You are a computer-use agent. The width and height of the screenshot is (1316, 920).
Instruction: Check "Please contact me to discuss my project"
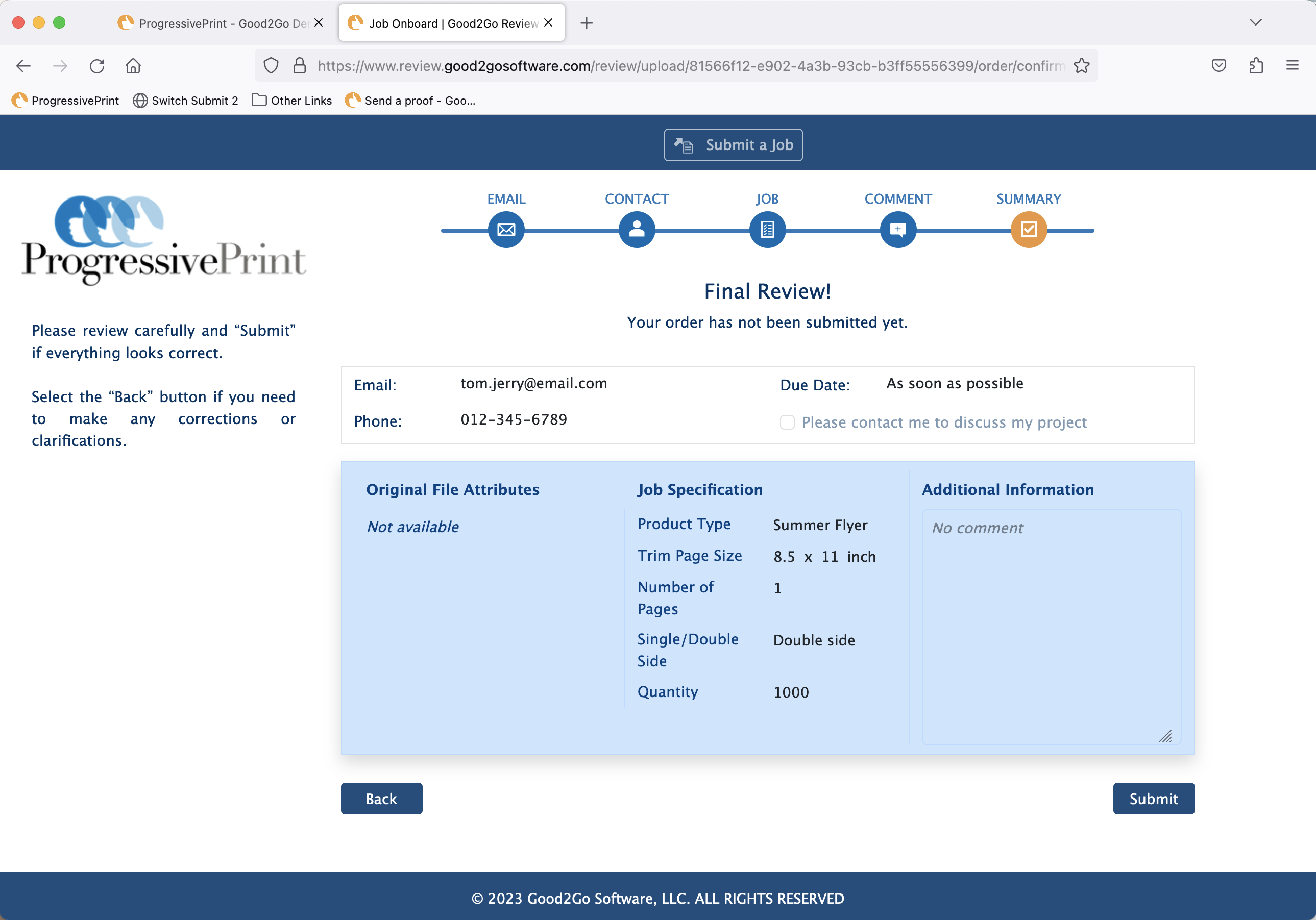click(x=787, y=422)
